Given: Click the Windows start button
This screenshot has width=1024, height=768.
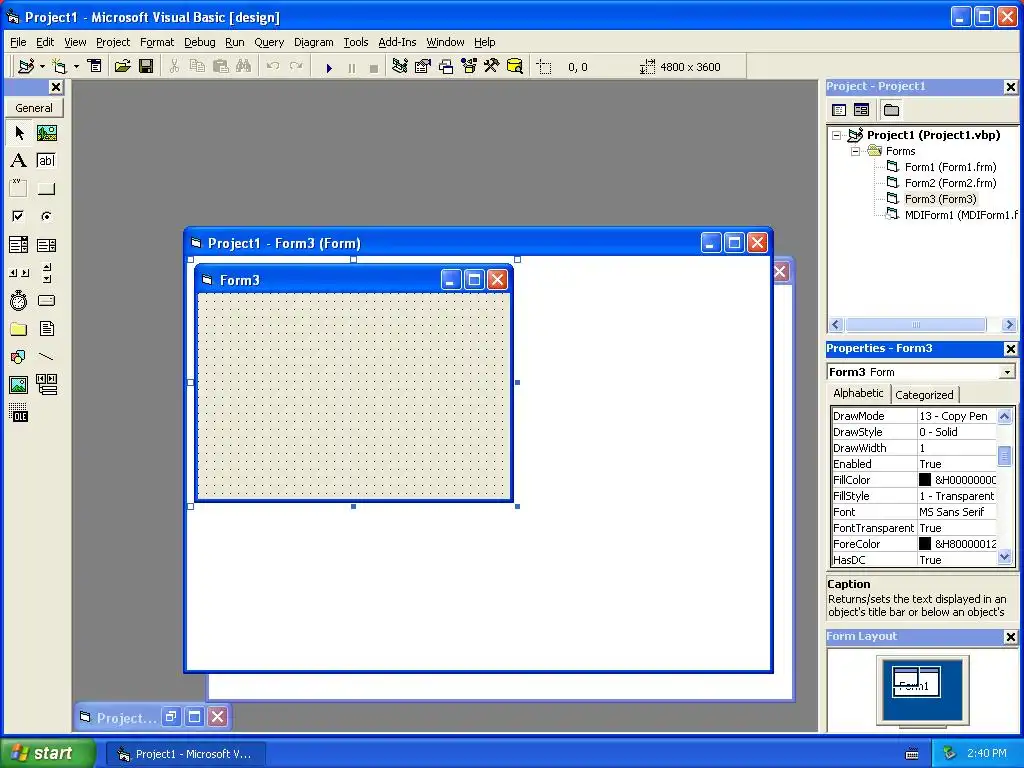Looking at the screenshot, I should click(47, 753).
